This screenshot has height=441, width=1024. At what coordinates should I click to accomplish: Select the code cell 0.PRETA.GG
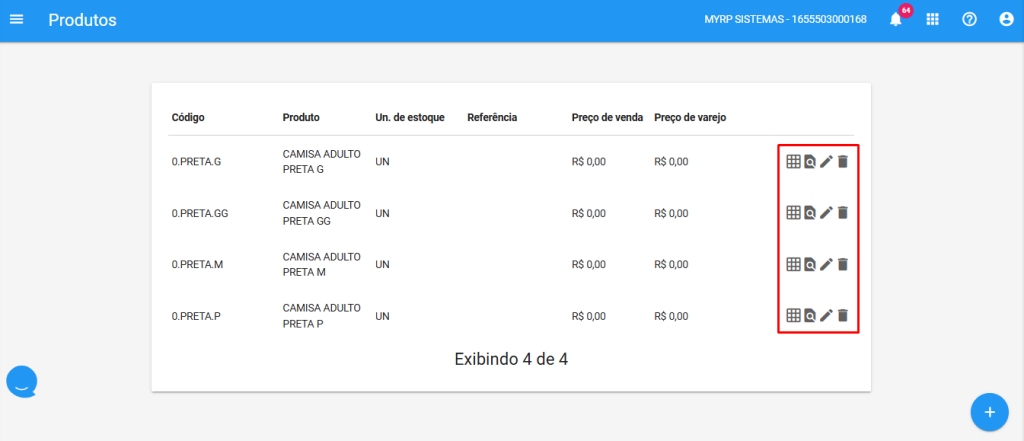coord(200,213)
